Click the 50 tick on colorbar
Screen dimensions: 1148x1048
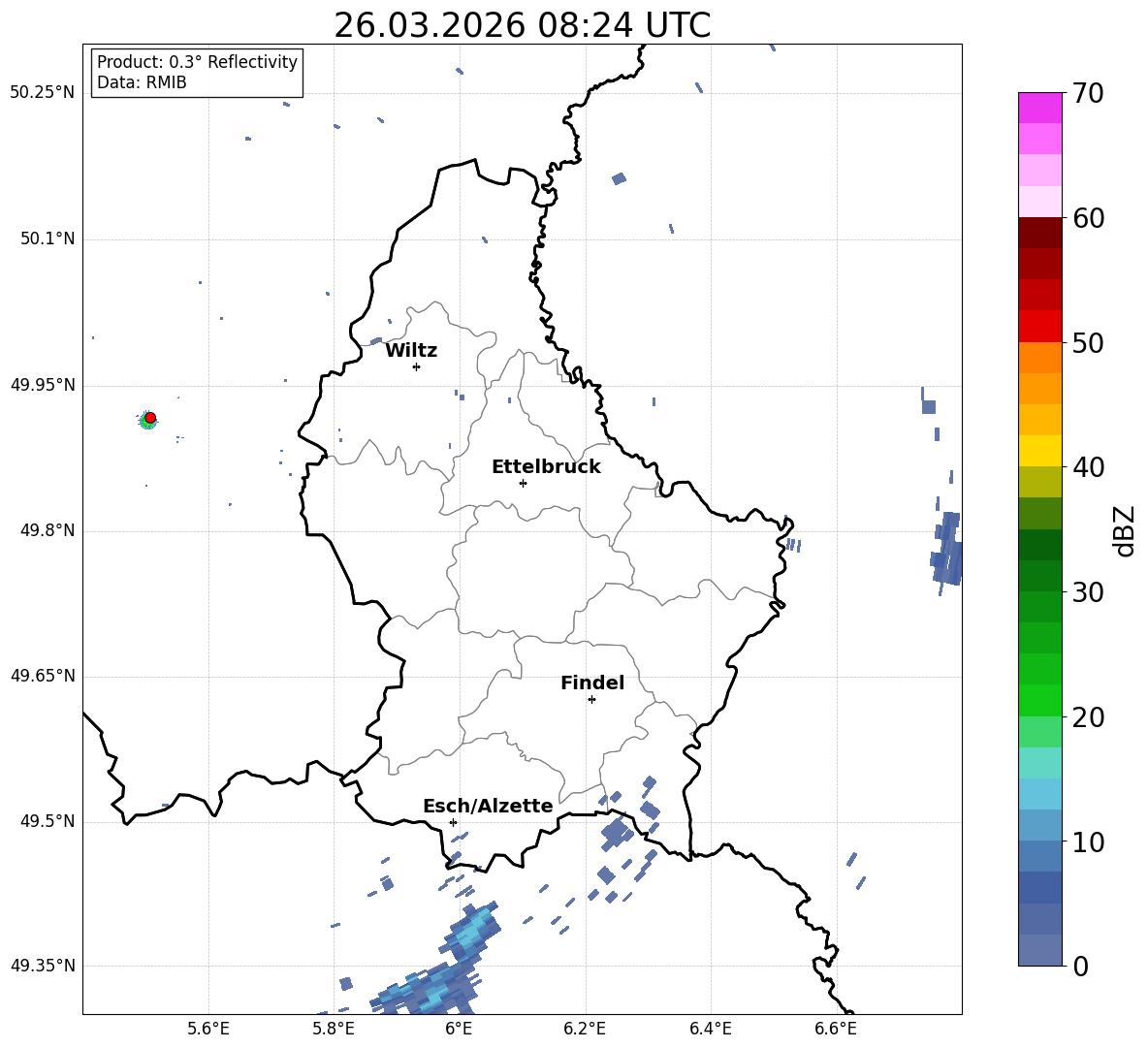1088,343
